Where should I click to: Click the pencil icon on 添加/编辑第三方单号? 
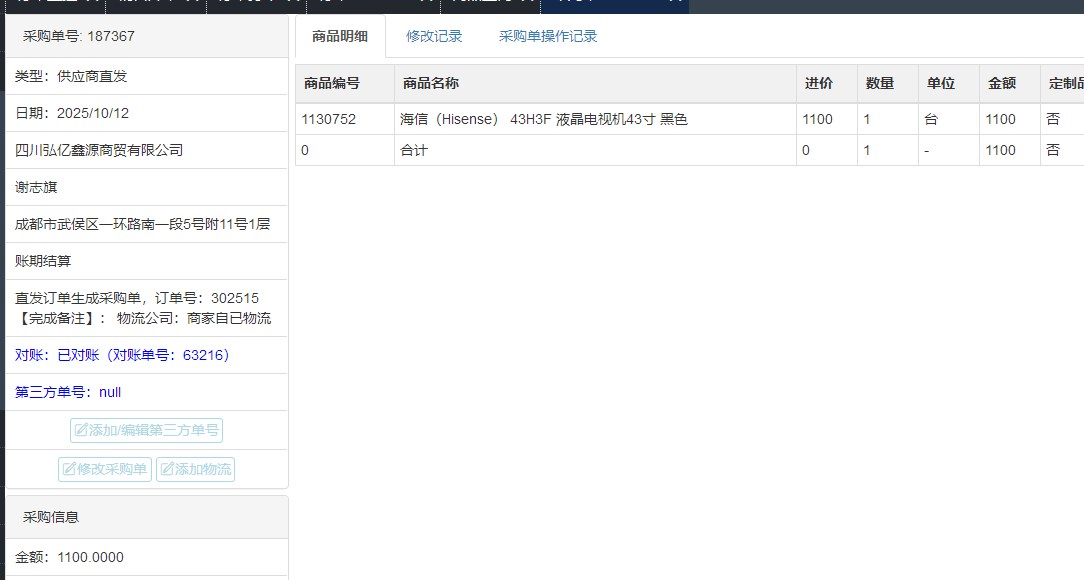pyautogui.click(x=81, y=431)
